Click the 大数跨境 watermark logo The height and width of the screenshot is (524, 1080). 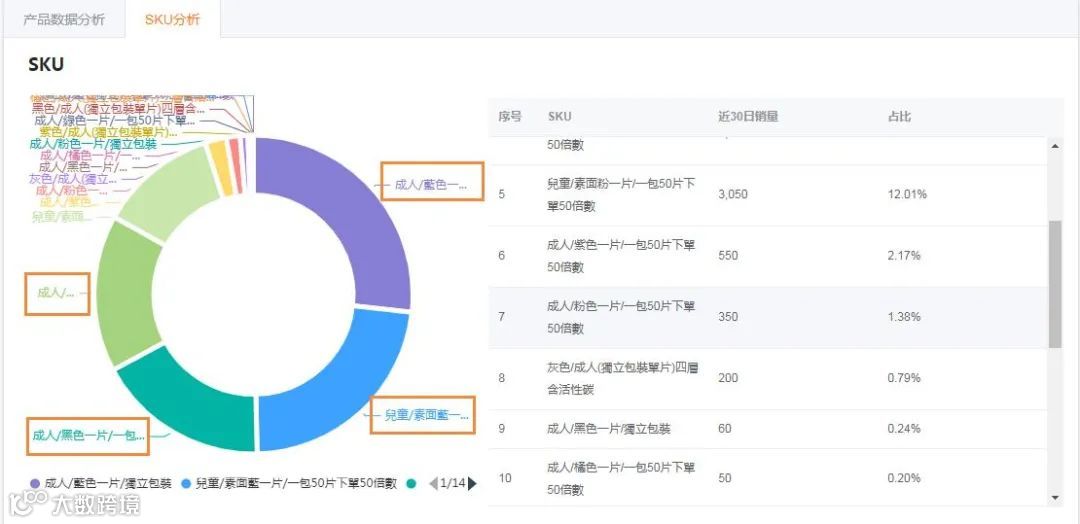pyautogui.click(x=73, y=503)
